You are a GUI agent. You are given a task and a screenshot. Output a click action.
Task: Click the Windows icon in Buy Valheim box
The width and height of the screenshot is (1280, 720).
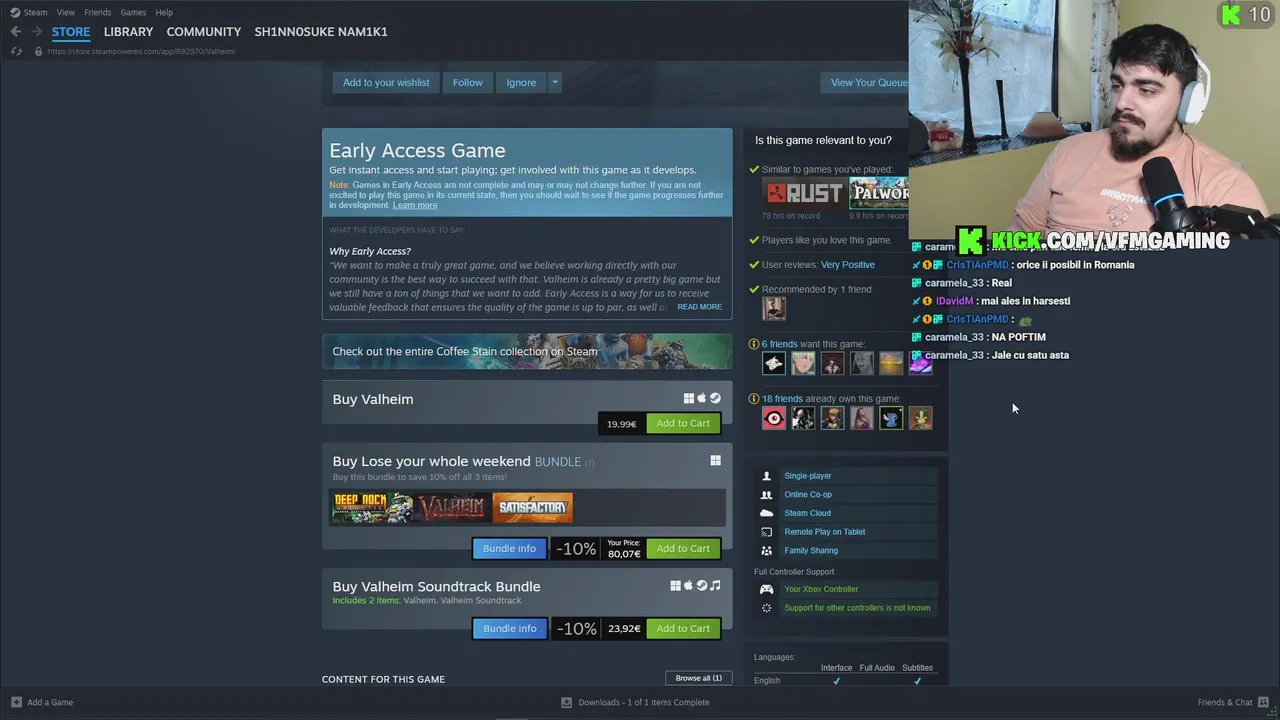689,398
